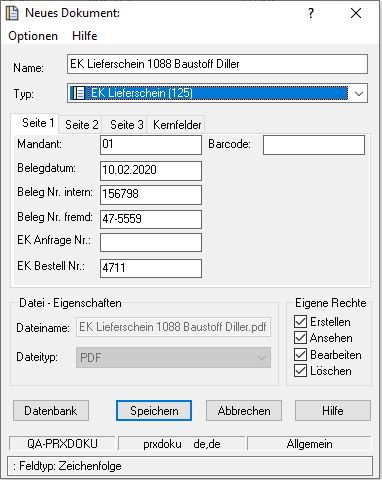Click the document icon in title bar
Viewport: 382px width, 480px height.
pyautogui.click(x=12, y=13)
